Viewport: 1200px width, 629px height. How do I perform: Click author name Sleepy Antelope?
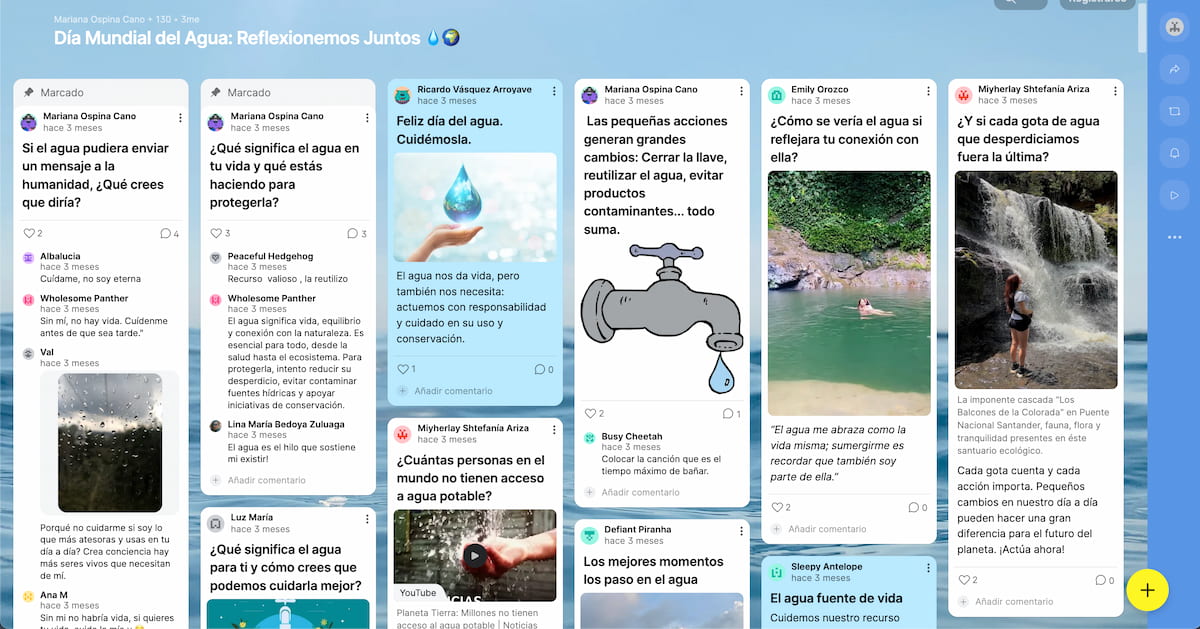tap(827, 567)
